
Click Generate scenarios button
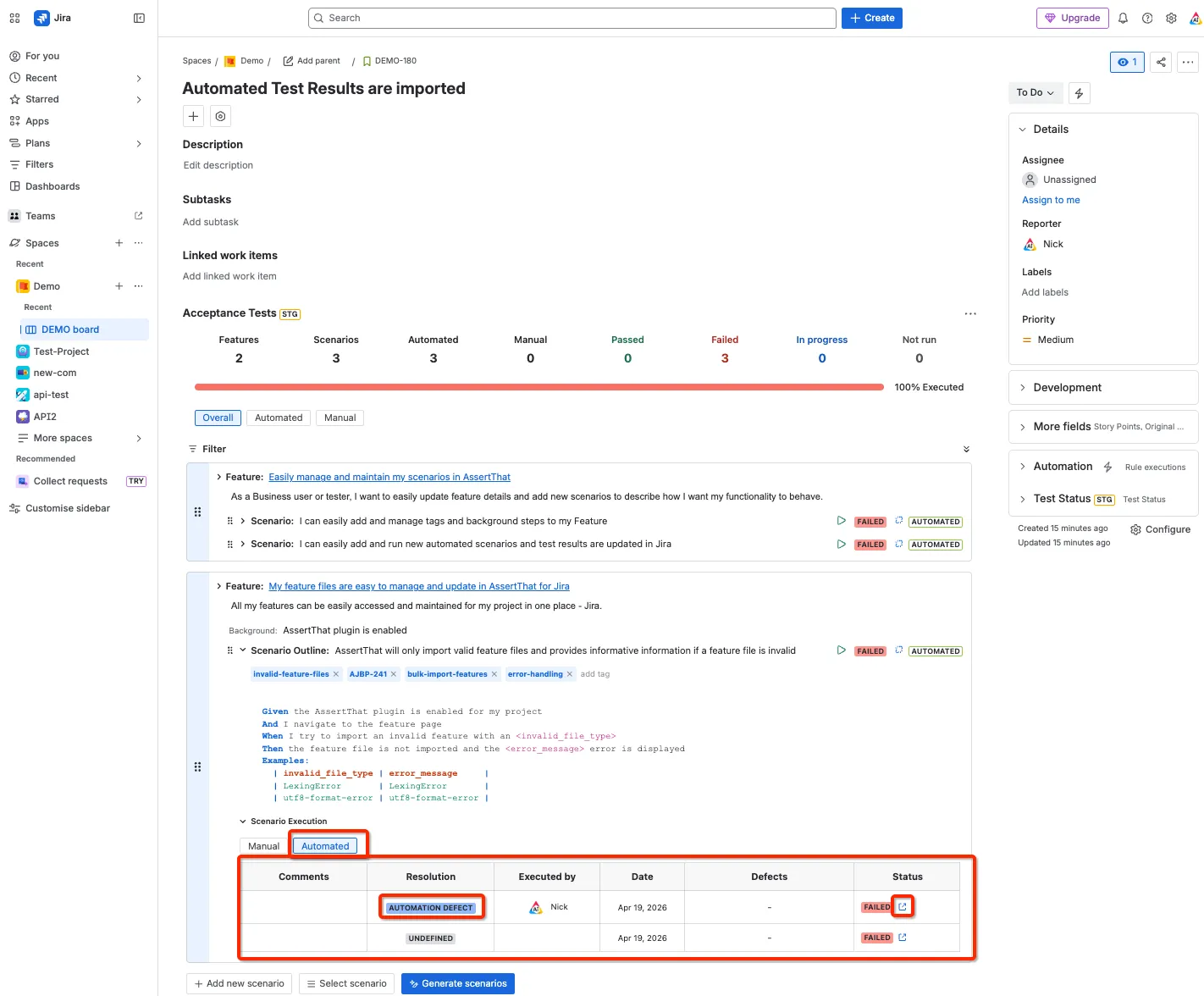(x=458, y=983)
